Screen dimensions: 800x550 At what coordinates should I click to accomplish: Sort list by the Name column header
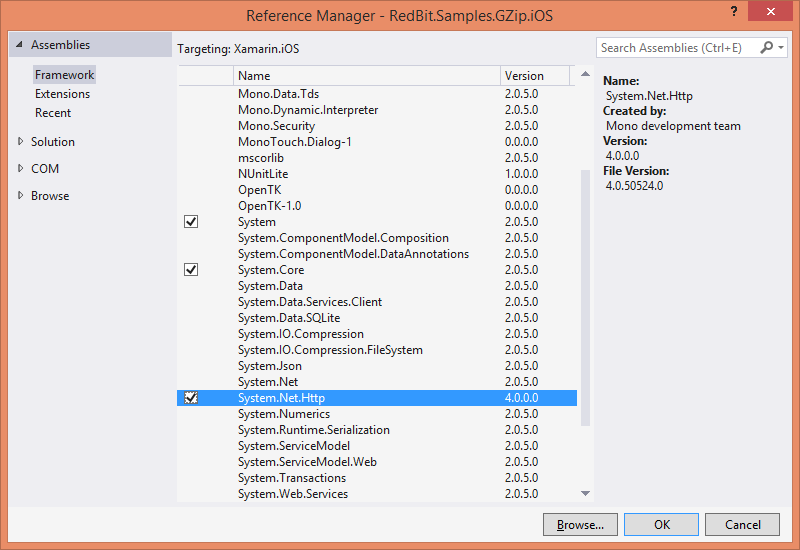pos(367,76)
